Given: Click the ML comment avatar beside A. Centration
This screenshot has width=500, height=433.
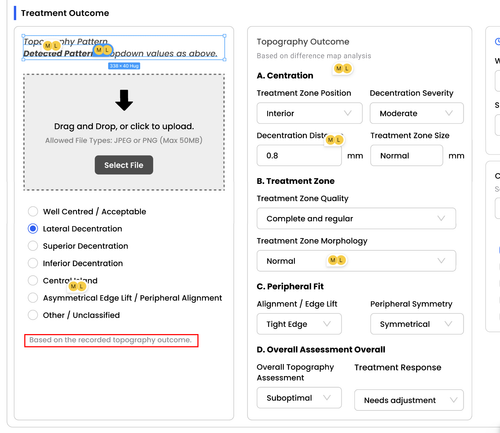Looking at the screenshot, I should tap(343, 69).
